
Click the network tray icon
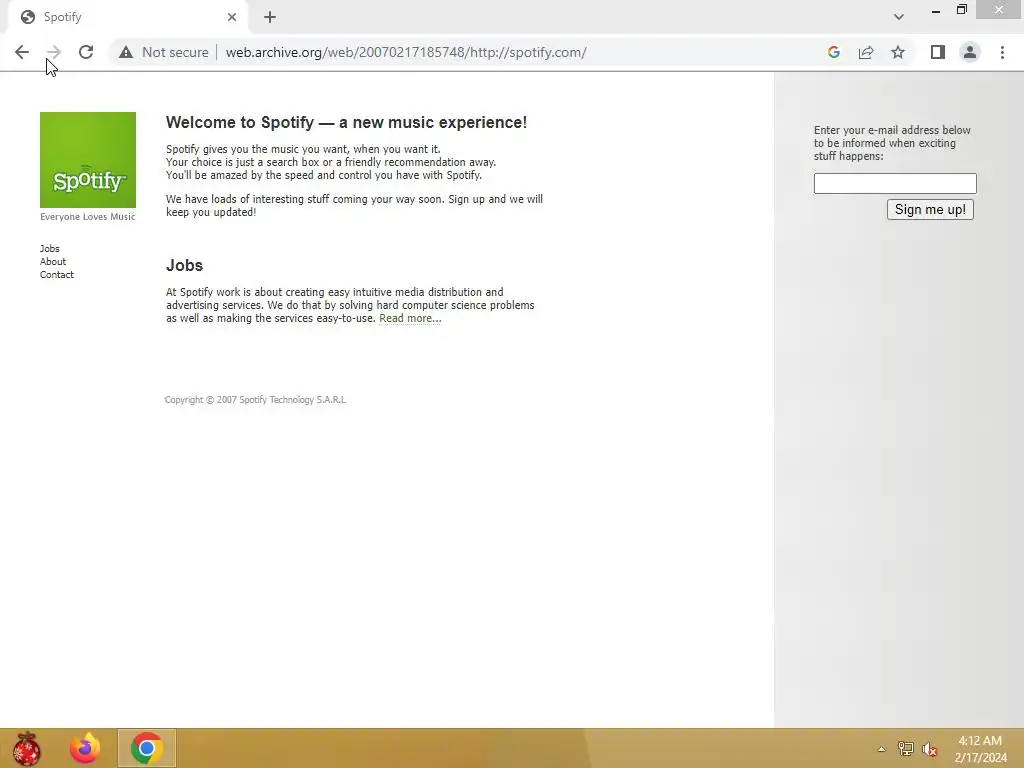(906, 749)
